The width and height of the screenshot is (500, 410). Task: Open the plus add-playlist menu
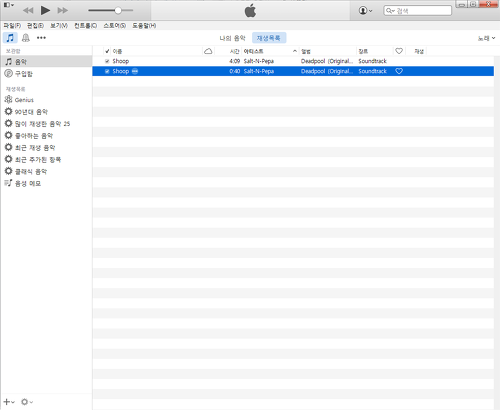(x=9, y=402)
